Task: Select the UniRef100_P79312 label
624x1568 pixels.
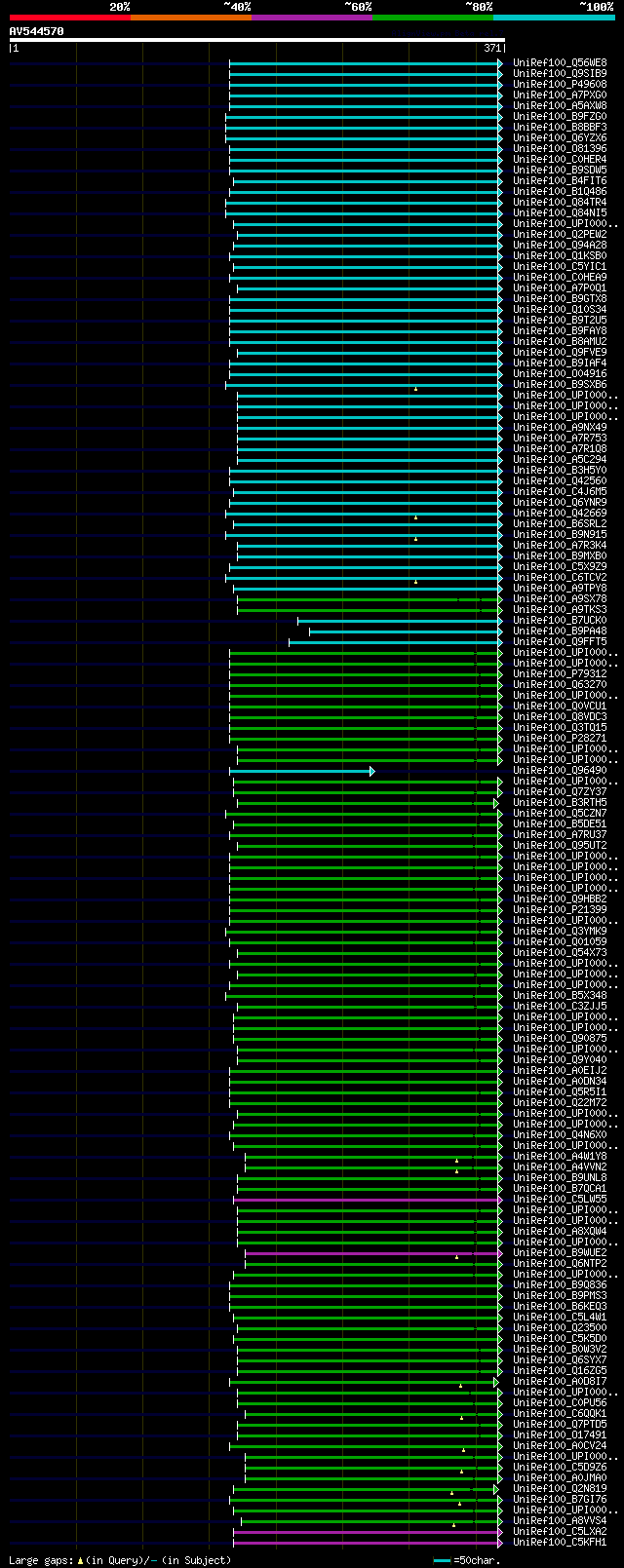Action: click(x=560, y=673)
